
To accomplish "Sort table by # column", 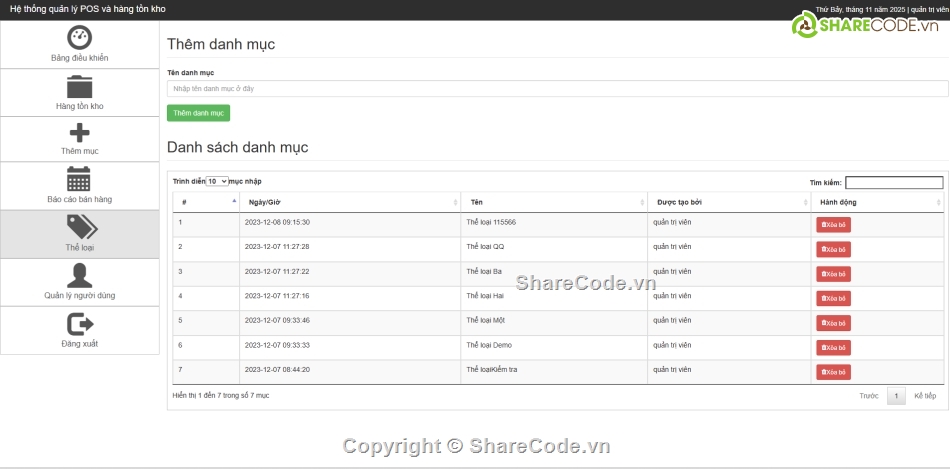I will (x=206, y=202).
